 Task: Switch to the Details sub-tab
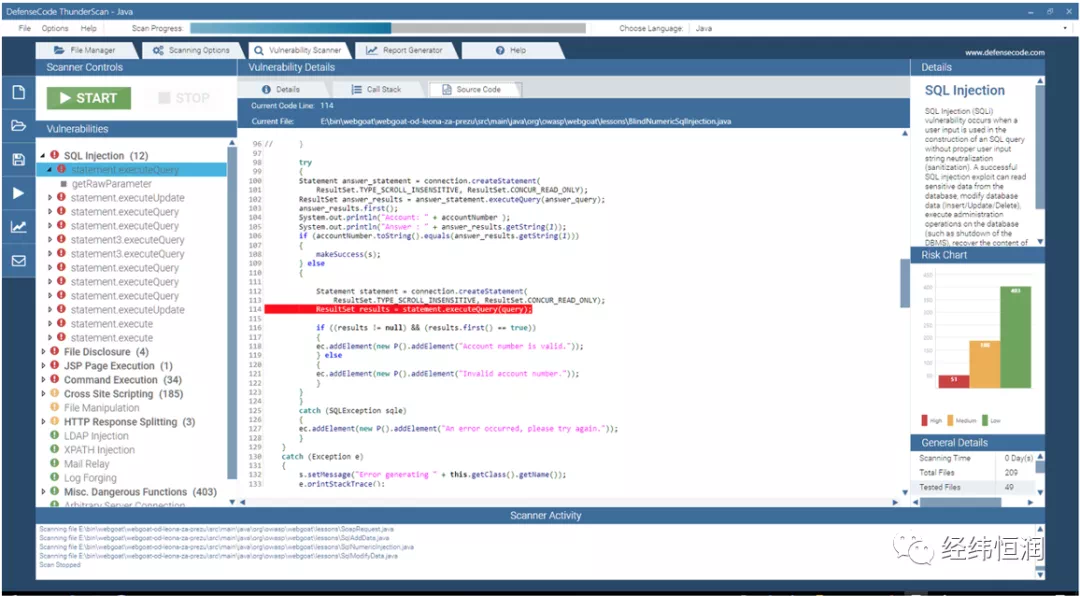tap(281, 90)
